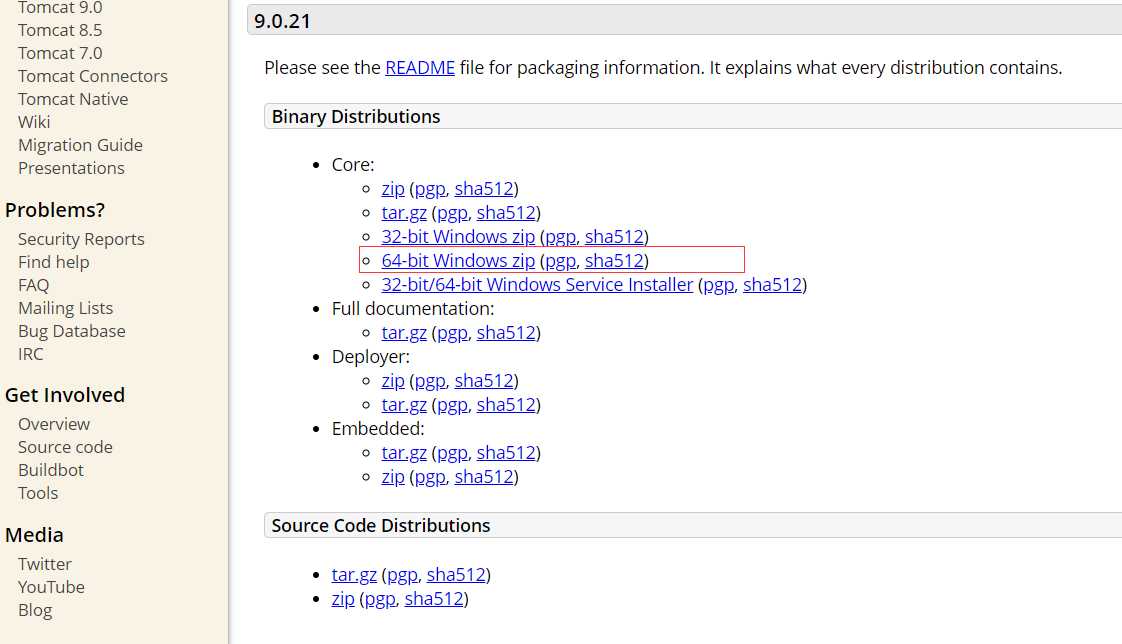Open the Migration Guide link

tap(80, 145)
